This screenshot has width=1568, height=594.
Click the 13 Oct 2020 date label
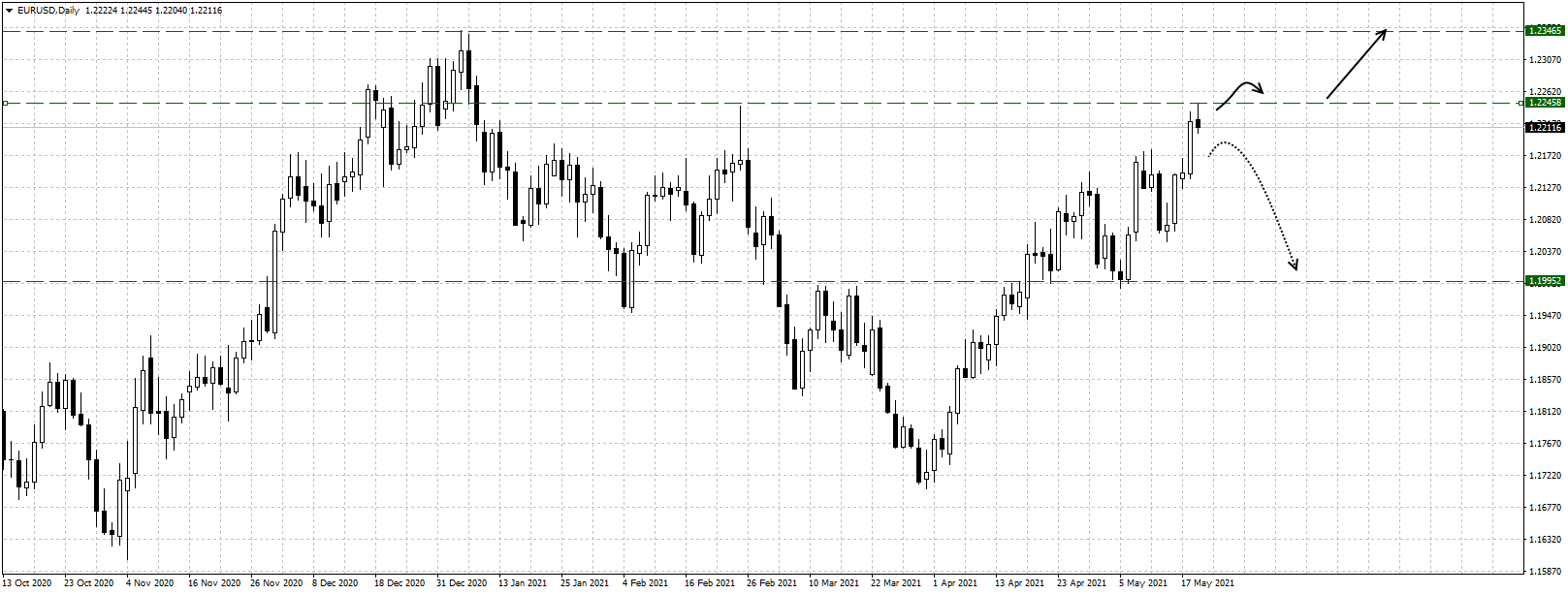pyautogui.click(x=27, y=583)
